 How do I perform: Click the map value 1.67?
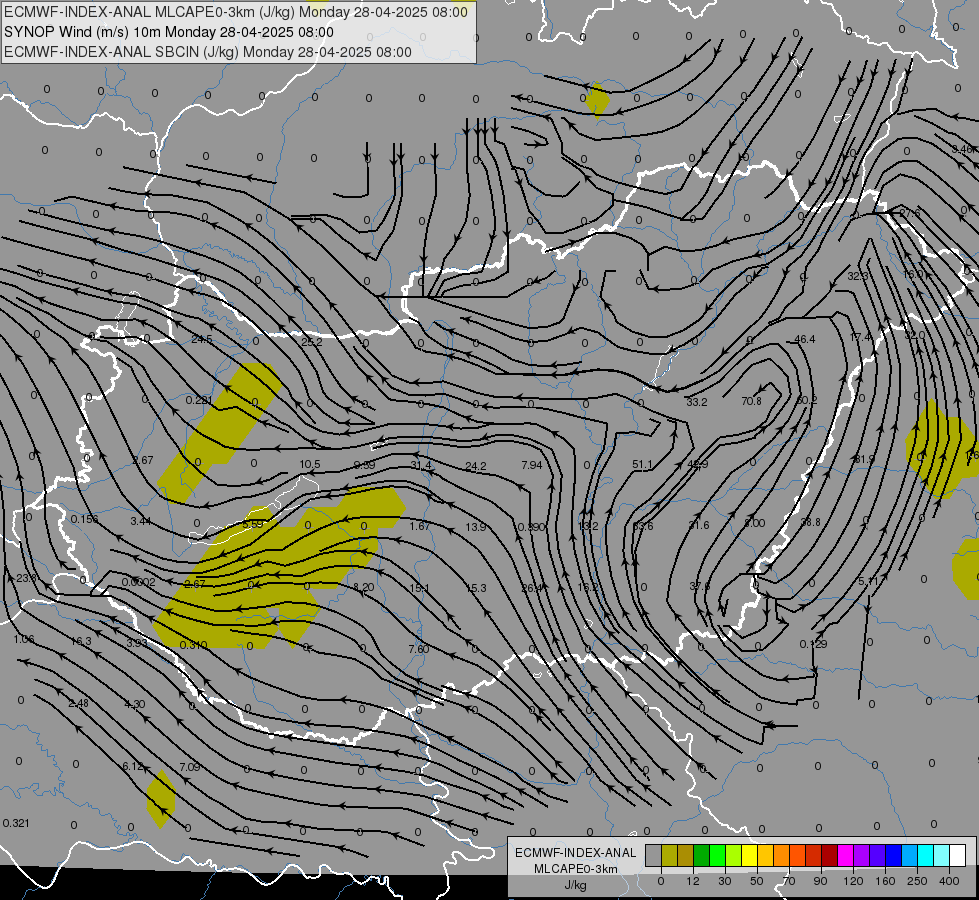tap(420, 526)
